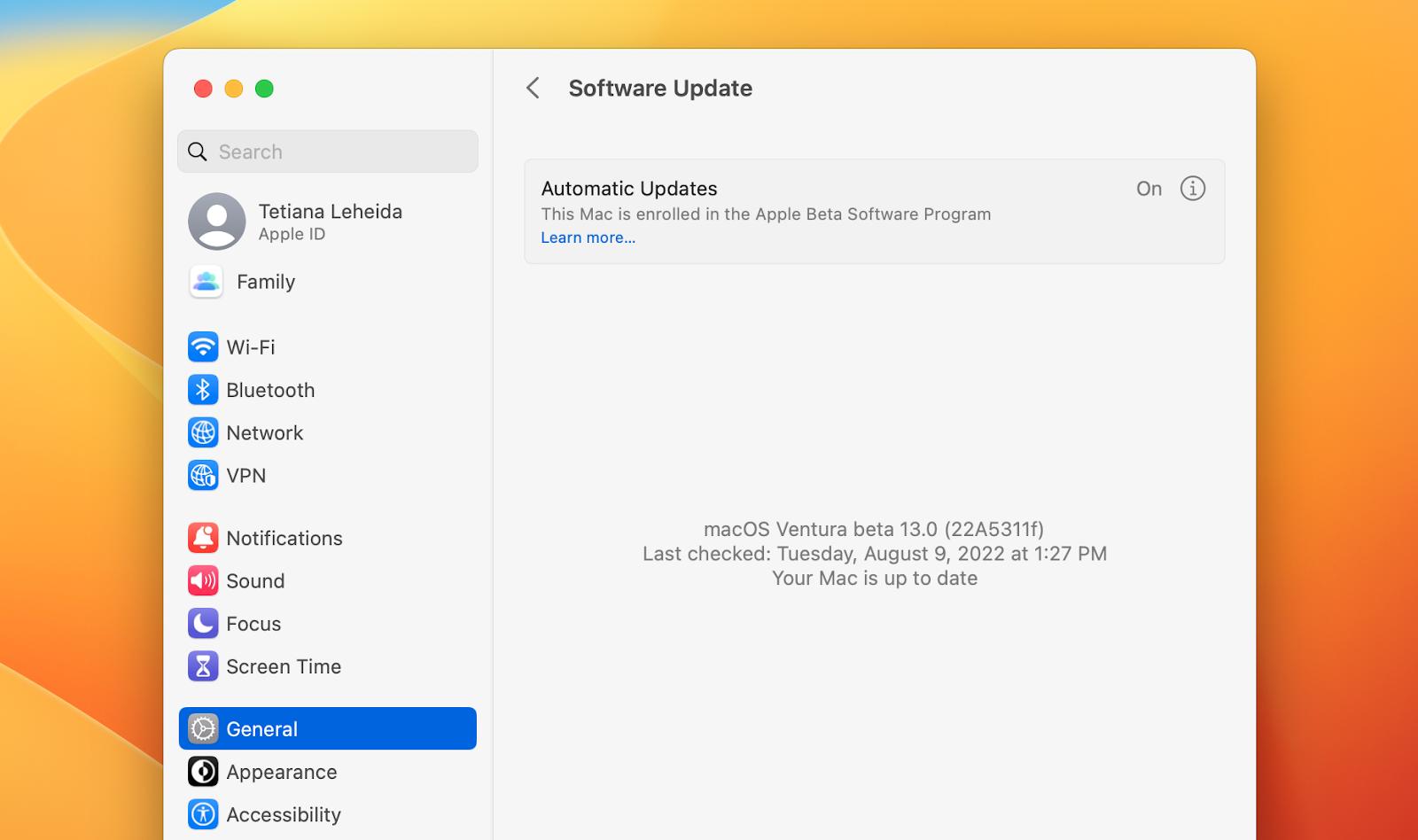The width and height of the screenshot is (1418, 840).
Task: Click the Wi-Fi icon in sidebar
Action: [203, 346]
